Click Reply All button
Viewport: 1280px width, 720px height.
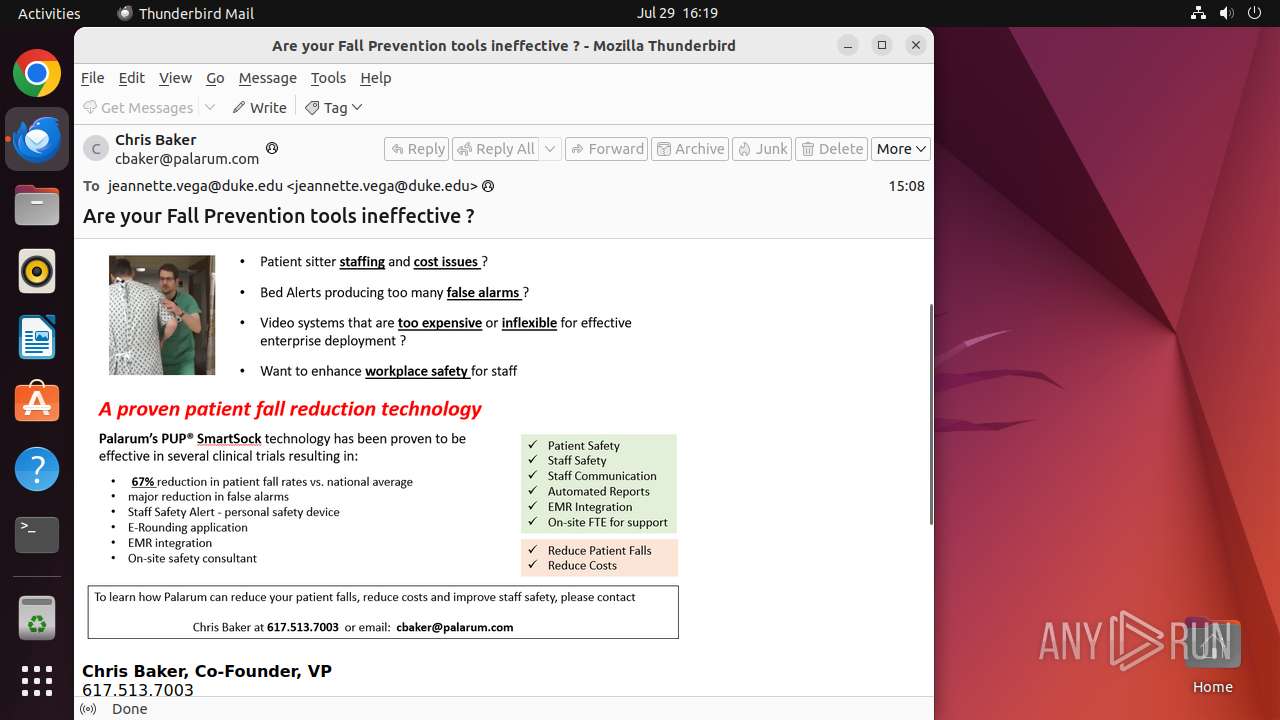pyautogui.click(x=496, y=149)
